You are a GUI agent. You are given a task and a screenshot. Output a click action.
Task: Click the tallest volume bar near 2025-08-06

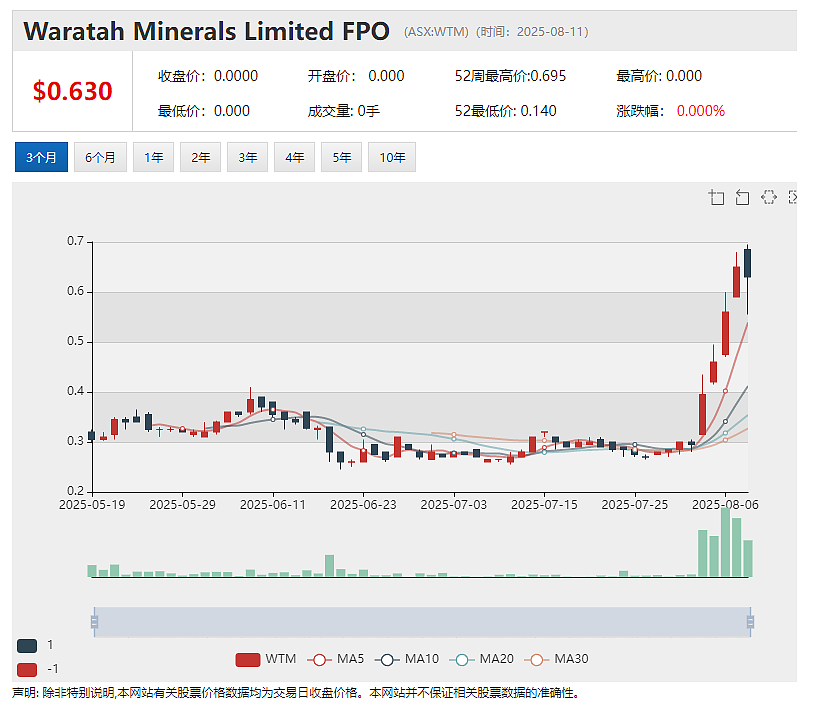(x=725, y=542)
